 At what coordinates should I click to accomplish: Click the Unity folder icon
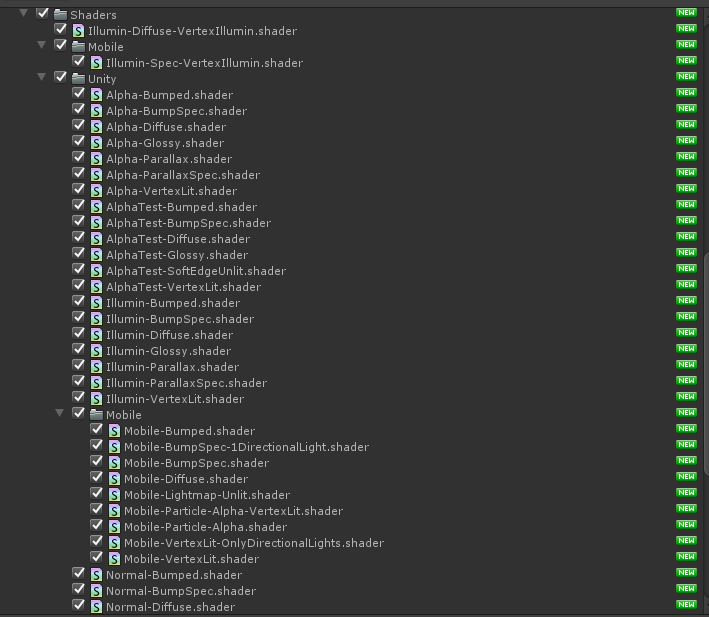(x=78, y=79)
